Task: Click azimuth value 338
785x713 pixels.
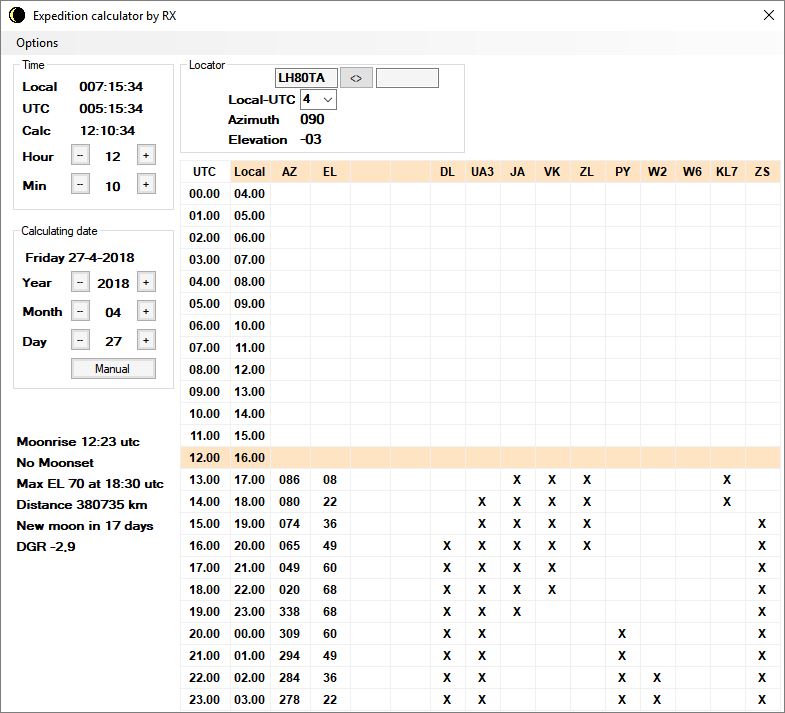Action: (x=290, y=612)
